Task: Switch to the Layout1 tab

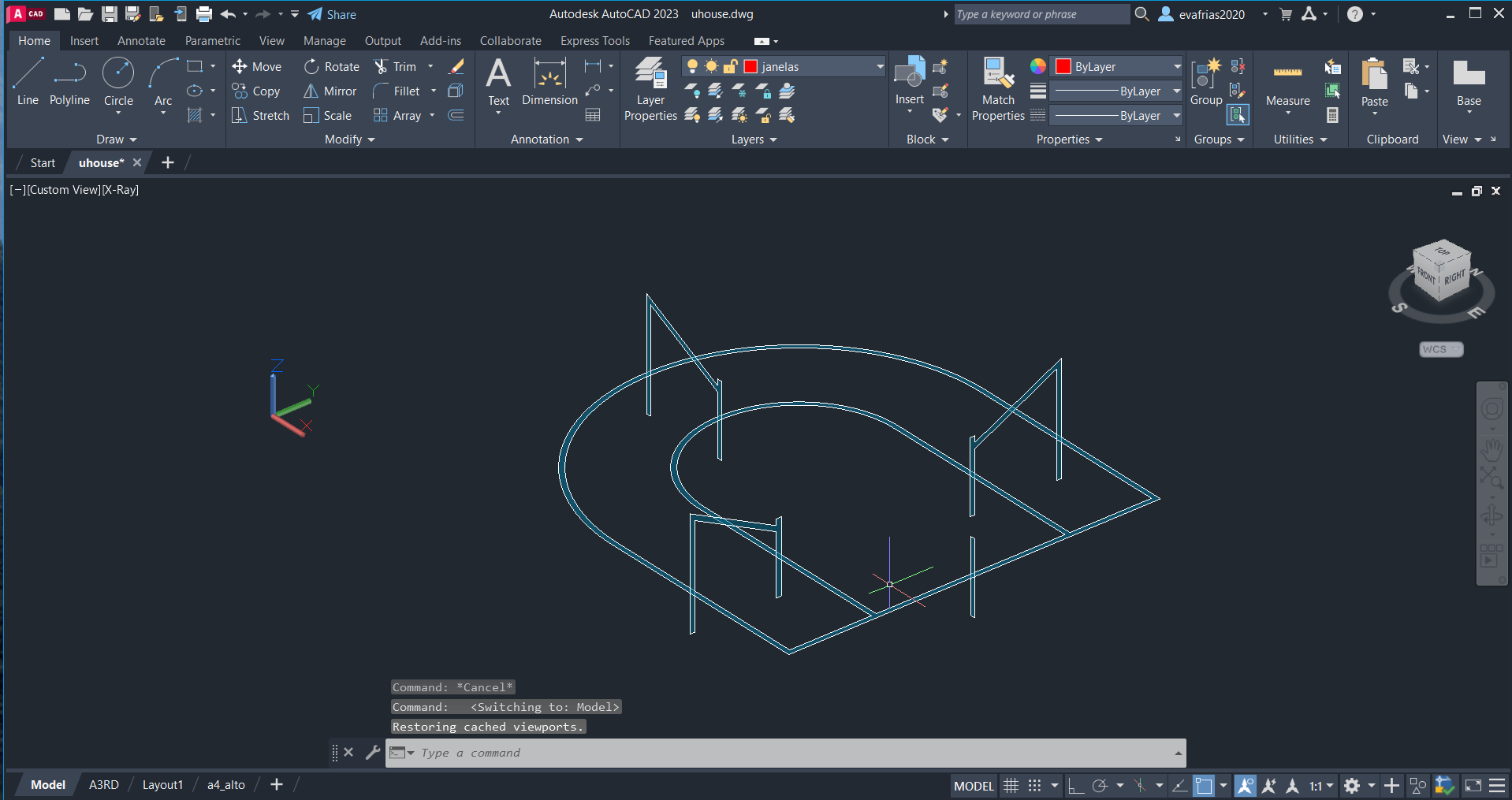Action: click(x=162, y=785)
